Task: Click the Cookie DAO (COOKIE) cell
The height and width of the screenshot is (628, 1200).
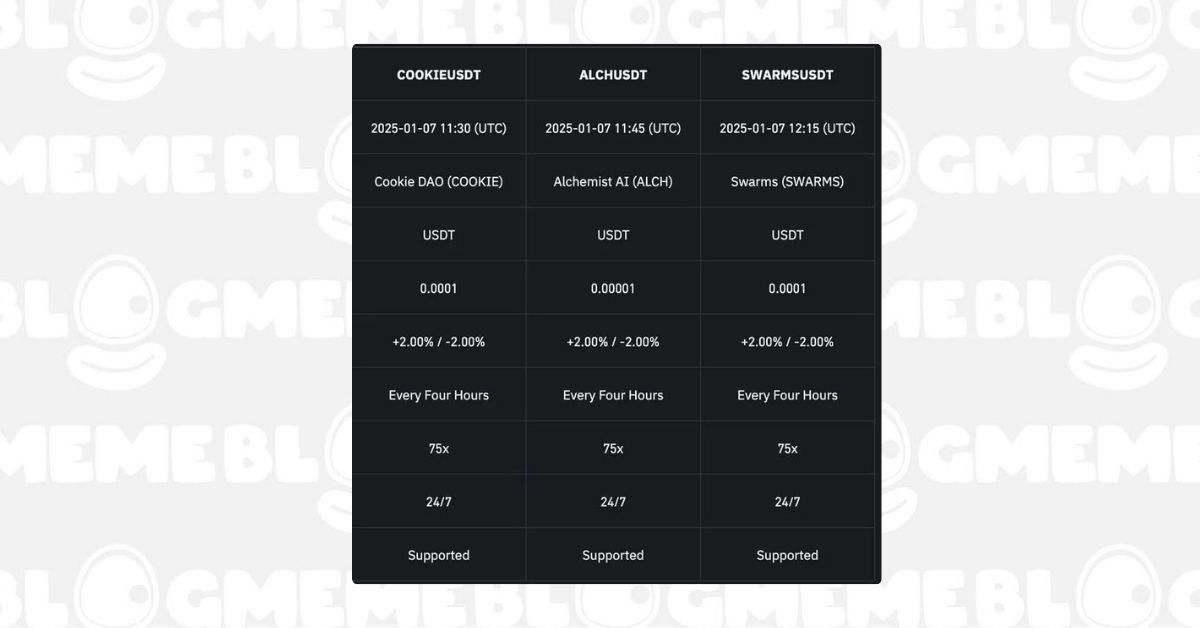Action: point(438,182)
